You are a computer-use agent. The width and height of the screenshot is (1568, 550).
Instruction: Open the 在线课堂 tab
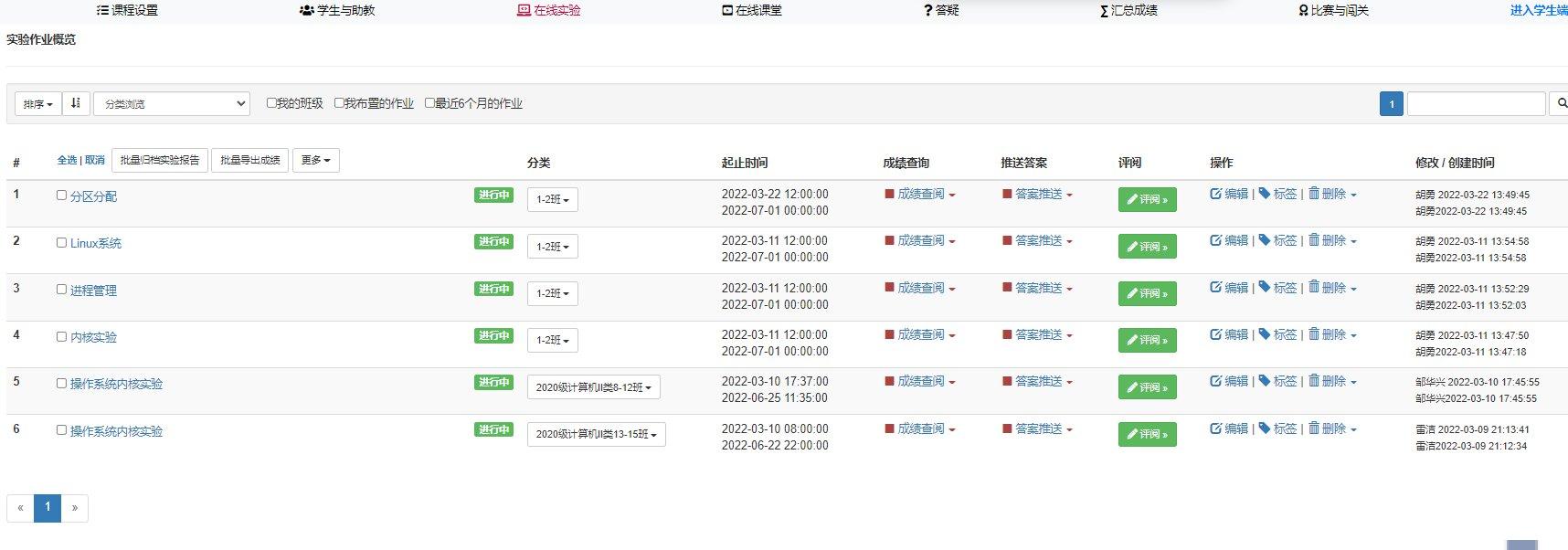752,10
